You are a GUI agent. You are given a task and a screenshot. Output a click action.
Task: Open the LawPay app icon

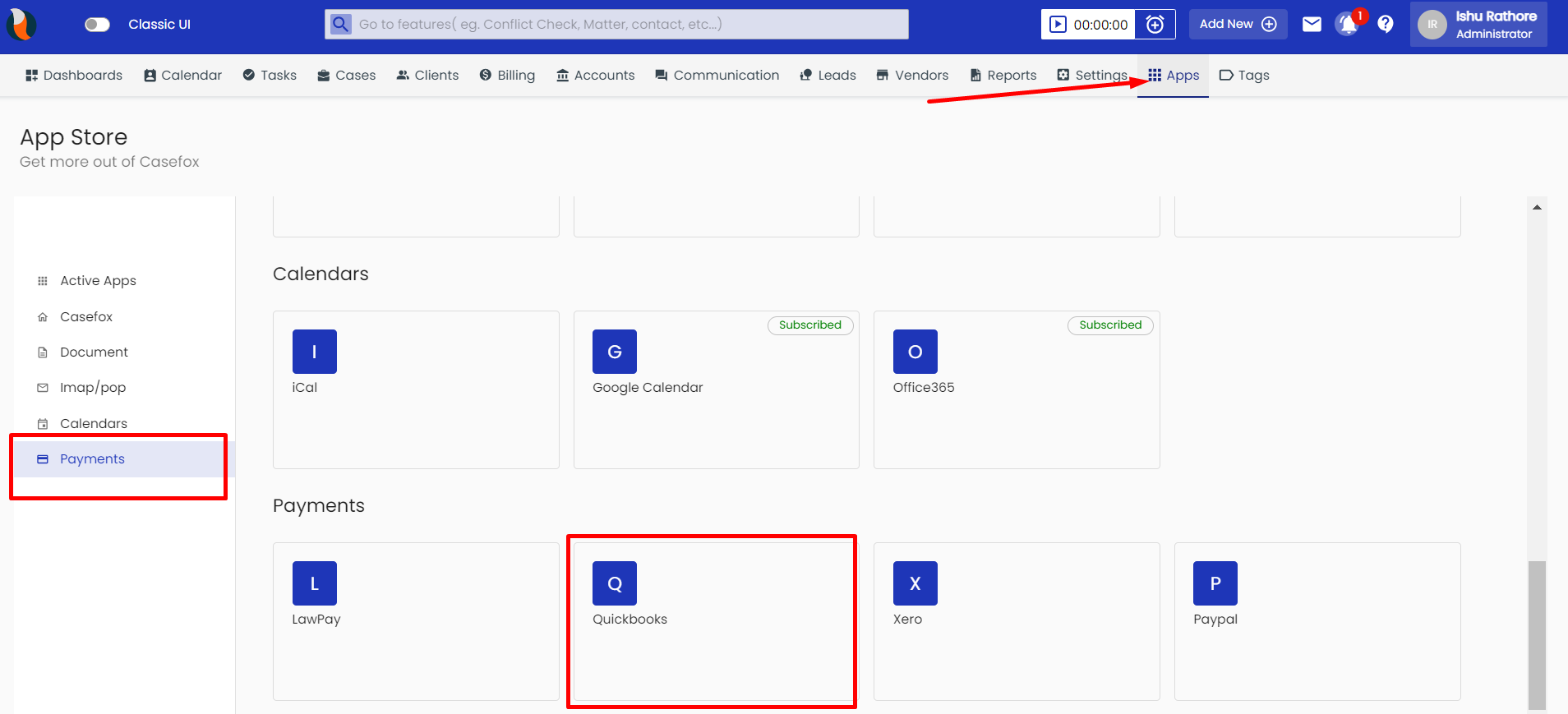(314, 583)
